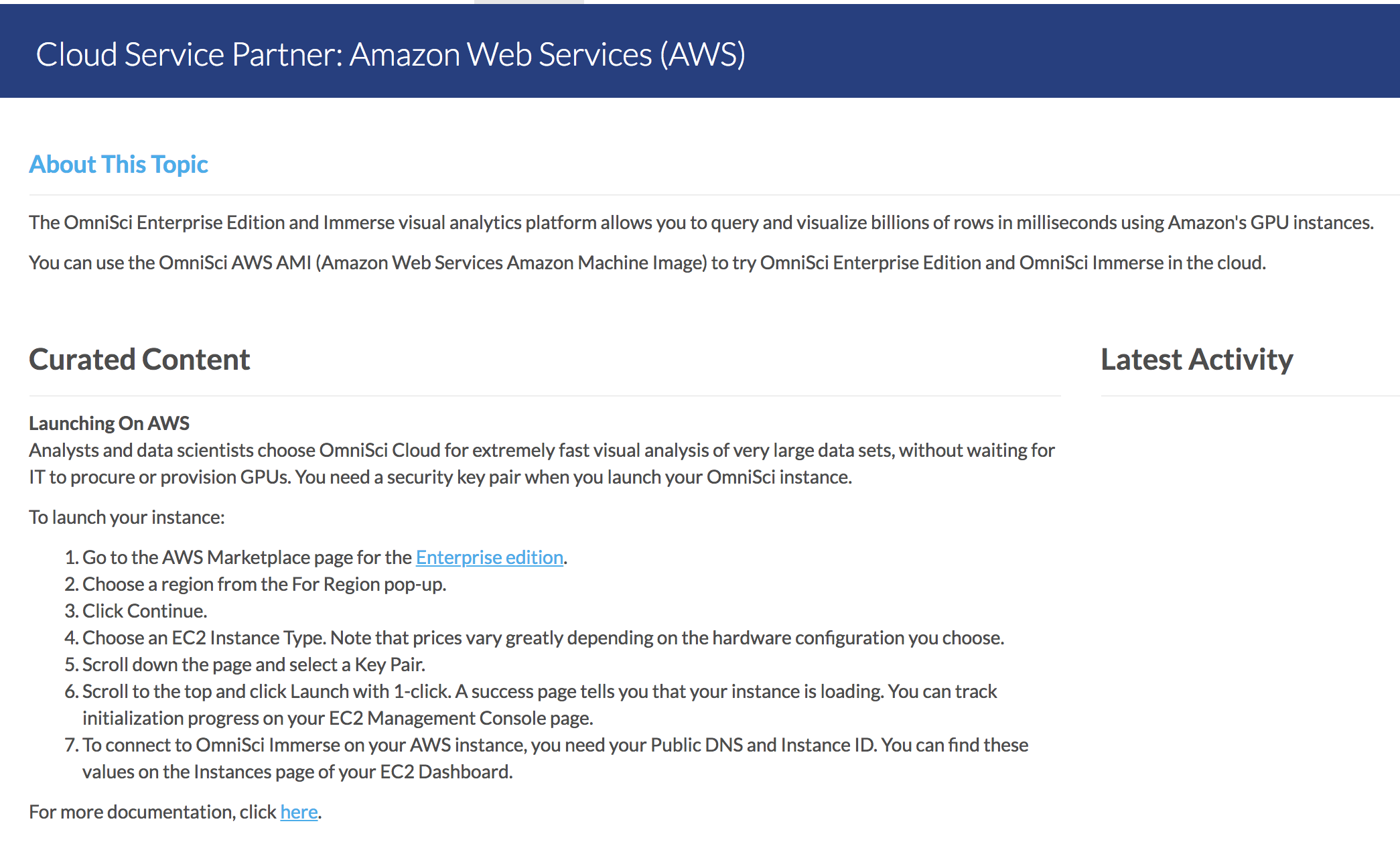Click the Key Pair selection step
1400x844 pixels.
(253, 664)
